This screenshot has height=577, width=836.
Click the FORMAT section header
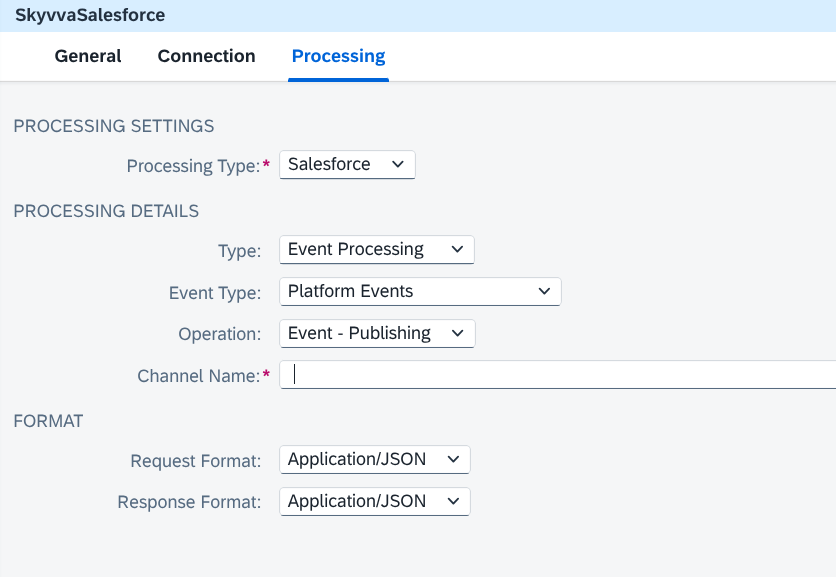[49, 421]
